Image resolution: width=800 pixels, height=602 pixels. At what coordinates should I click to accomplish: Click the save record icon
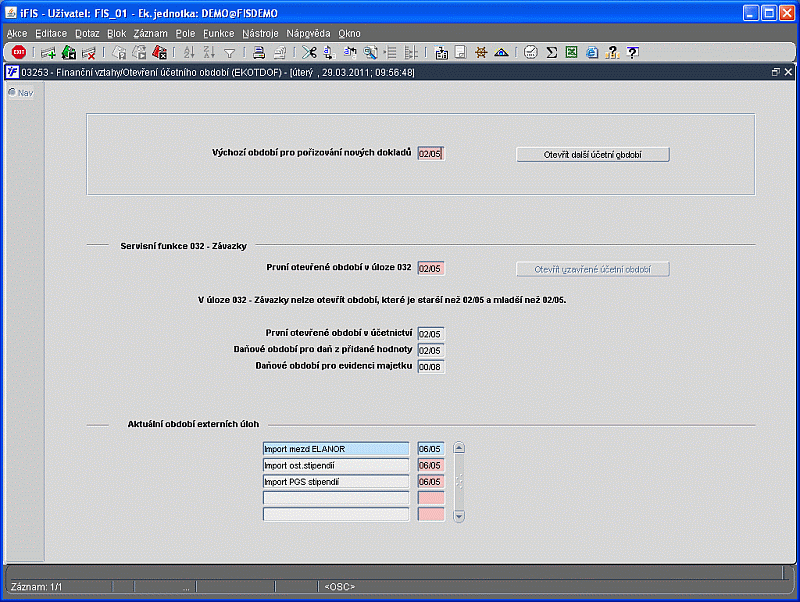[x=68, y=52]
